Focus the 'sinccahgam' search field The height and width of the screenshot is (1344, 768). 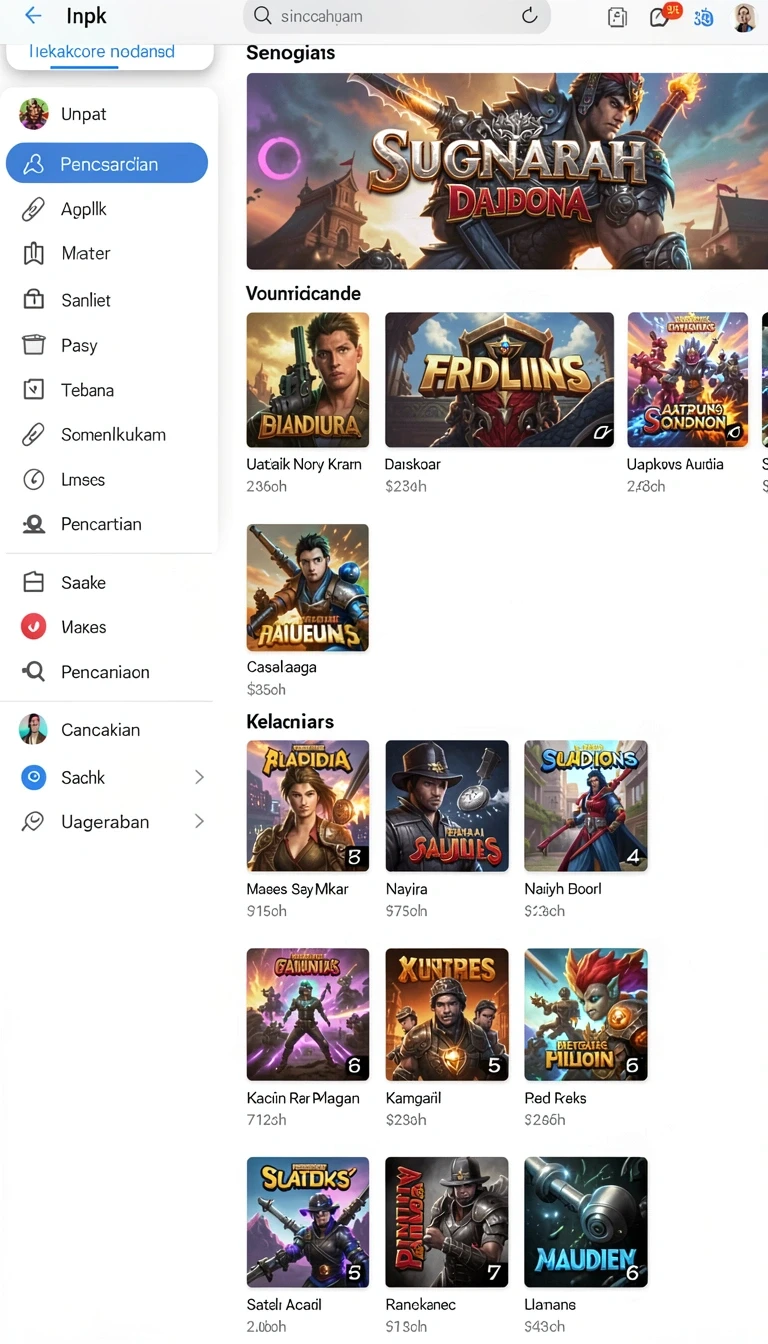(397, 16)
